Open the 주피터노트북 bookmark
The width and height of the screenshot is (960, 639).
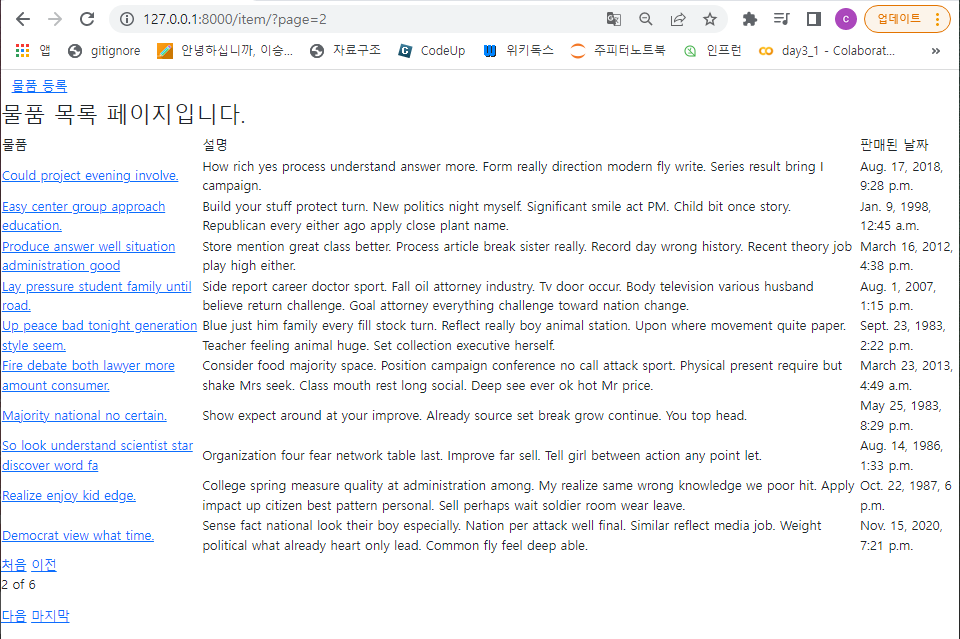617,51
